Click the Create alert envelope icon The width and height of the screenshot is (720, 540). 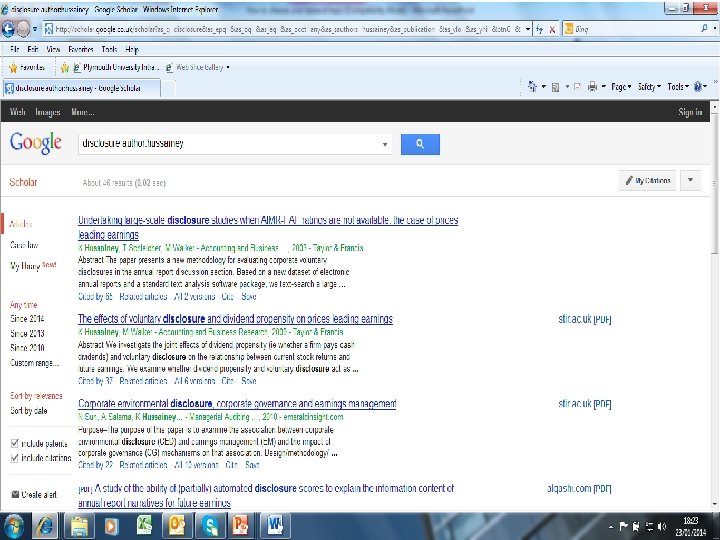coord(15,495)
